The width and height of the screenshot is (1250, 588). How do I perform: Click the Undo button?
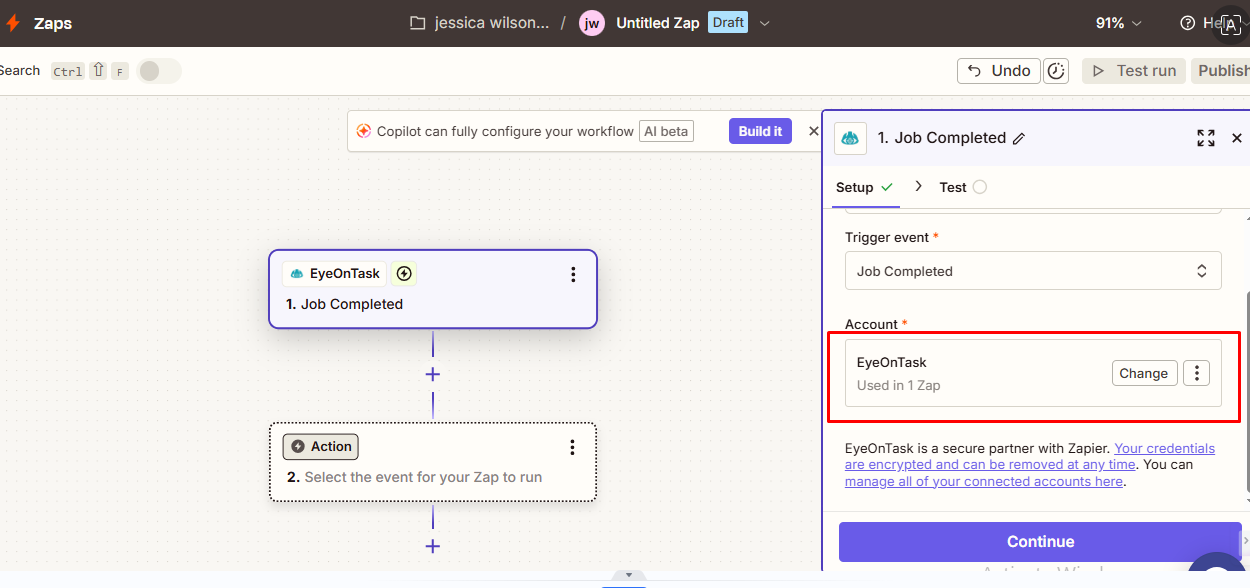[x=998, y=71]
